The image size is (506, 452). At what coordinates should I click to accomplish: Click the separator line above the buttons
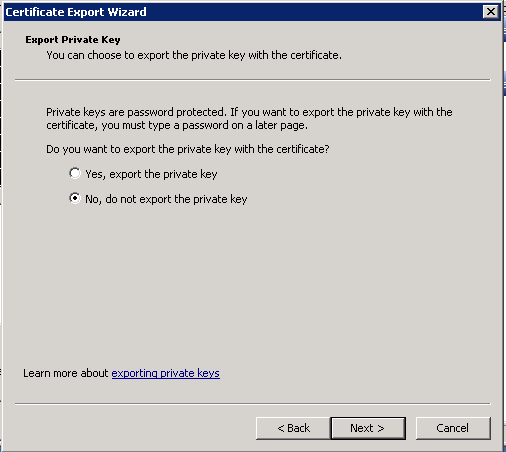(253, 404)
